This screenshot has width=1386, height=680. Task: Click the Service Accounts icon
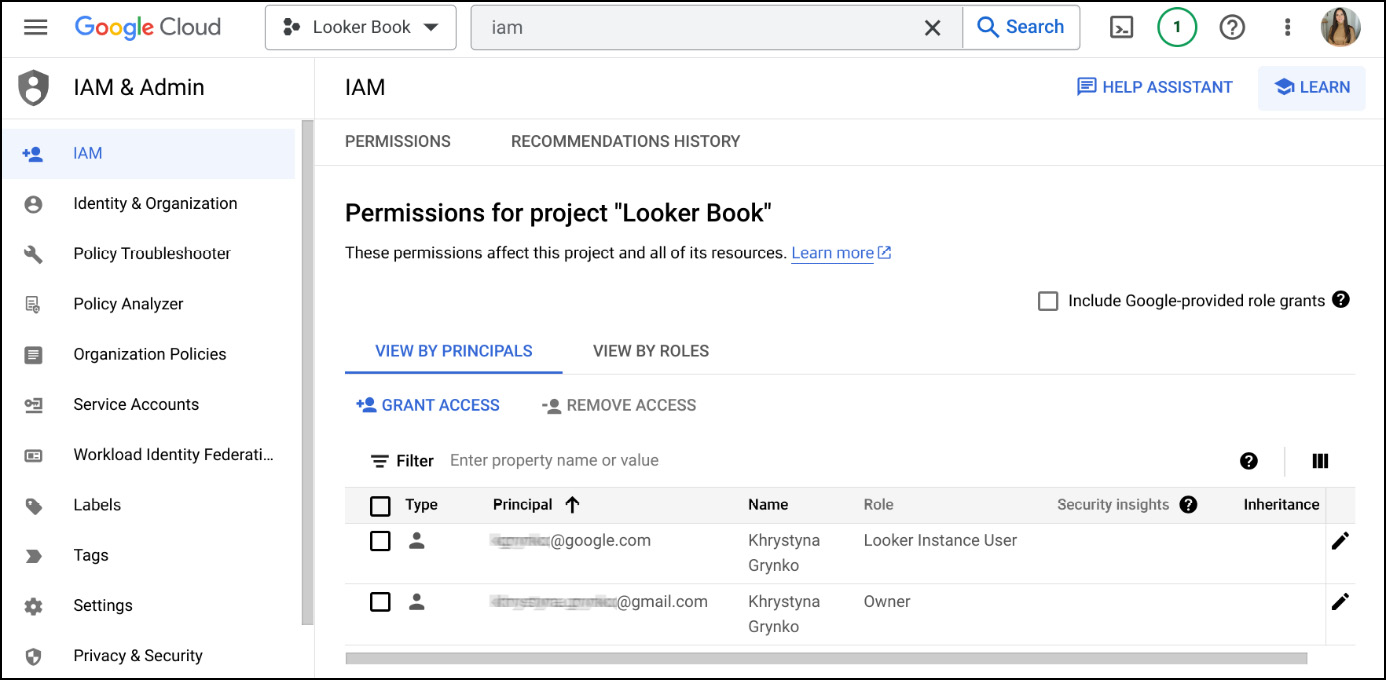[x=33, y=405]
